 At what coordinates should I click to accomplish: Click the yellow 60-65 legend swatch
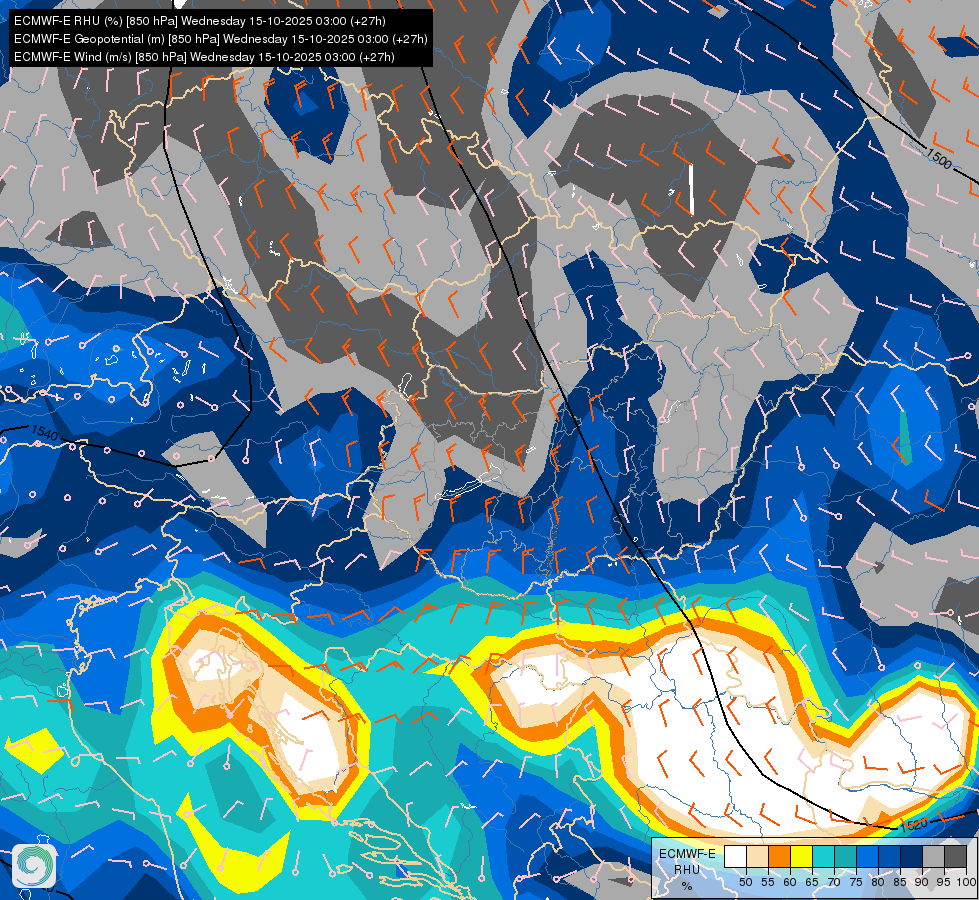coord(802,856)
